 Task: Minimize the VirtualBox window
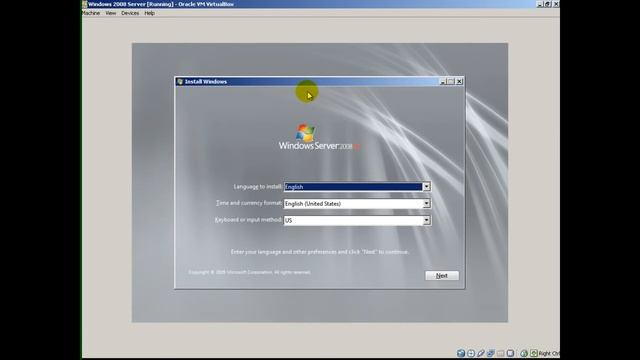pos(540,4)
